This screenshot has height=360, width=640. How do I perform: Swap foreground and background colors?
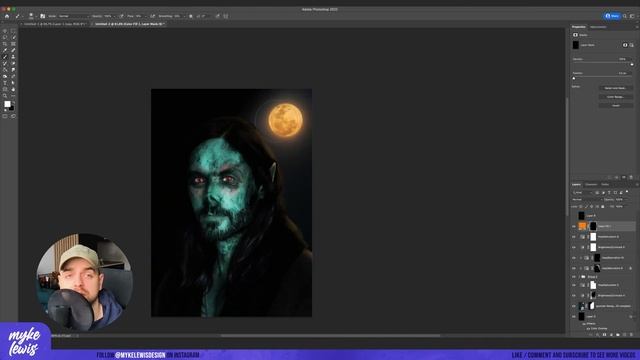pos(13,102)
